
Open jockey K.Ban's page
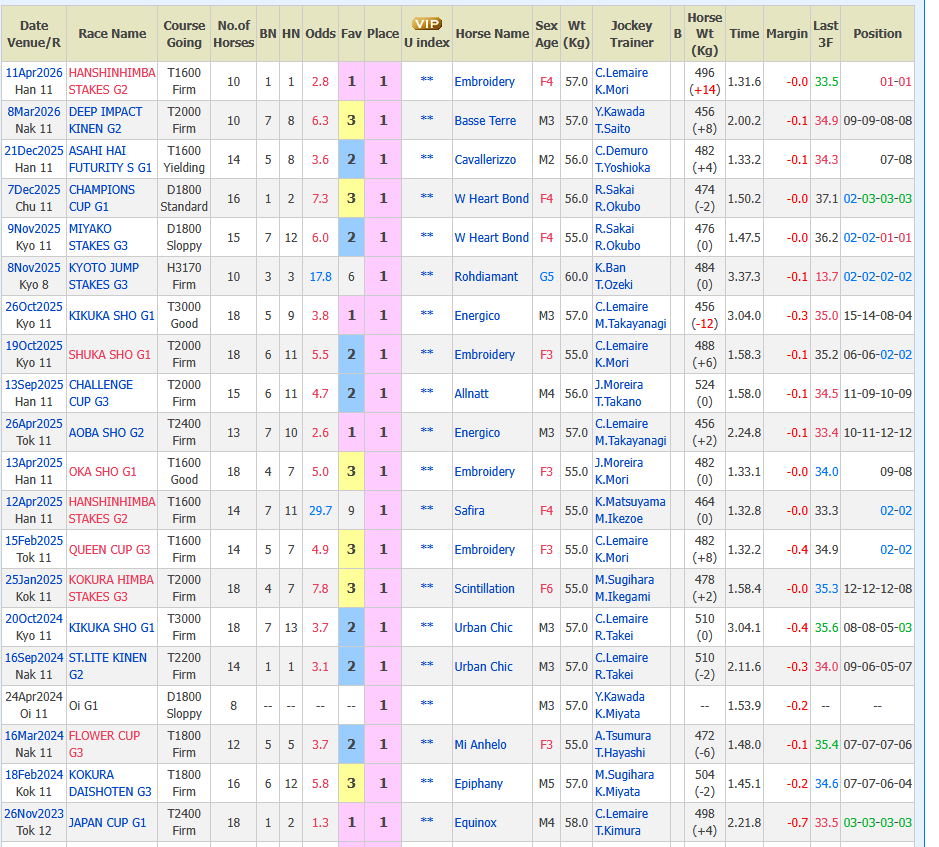click(610, 267)
